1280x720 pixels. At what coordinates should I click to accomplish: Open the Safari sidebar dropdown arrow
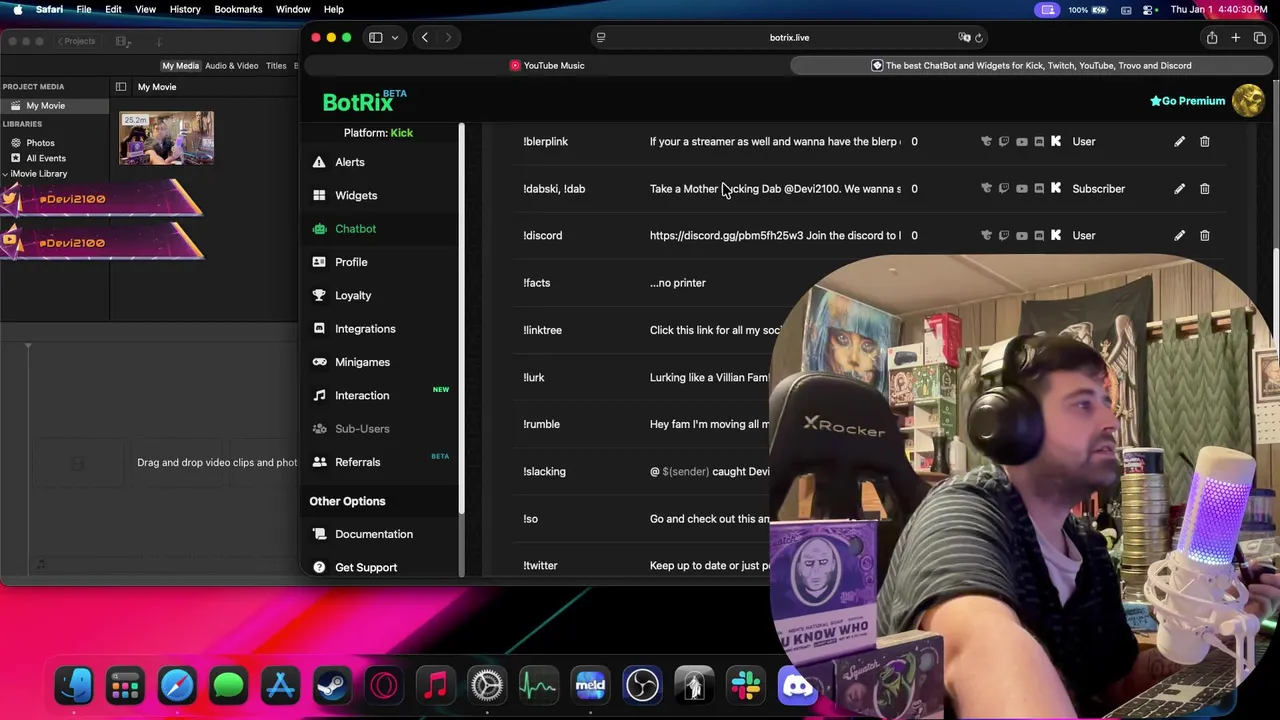(395, 38)
